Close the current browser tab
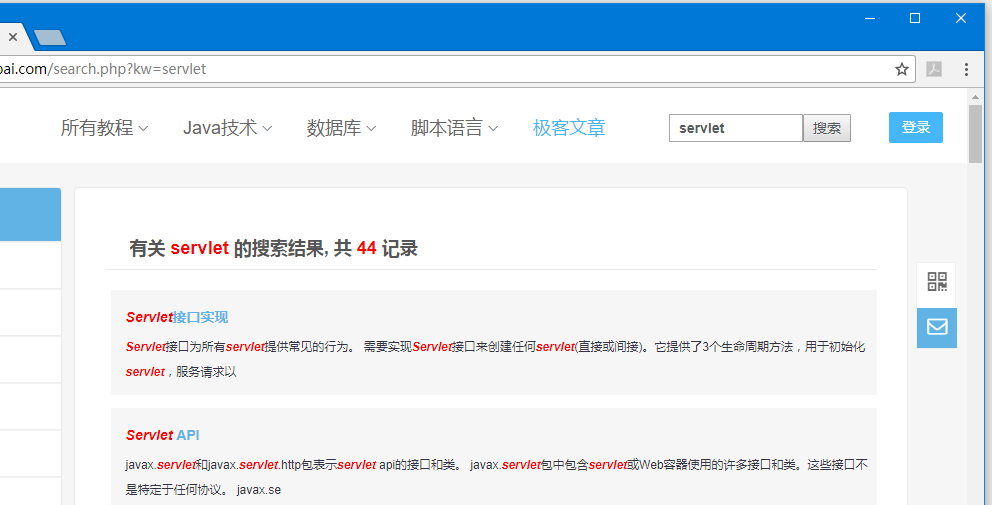992x505 pixels. coord(13,37)
